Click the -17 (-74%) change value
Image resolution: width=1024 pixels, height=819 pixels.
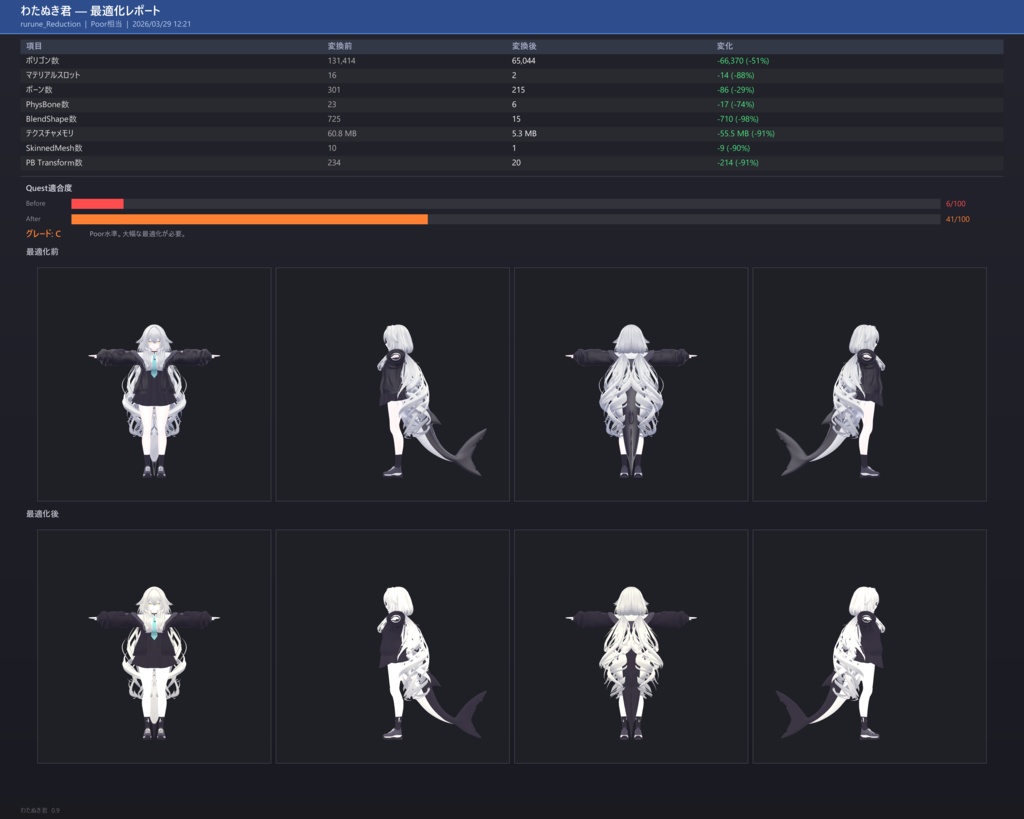tap(735, 104)
